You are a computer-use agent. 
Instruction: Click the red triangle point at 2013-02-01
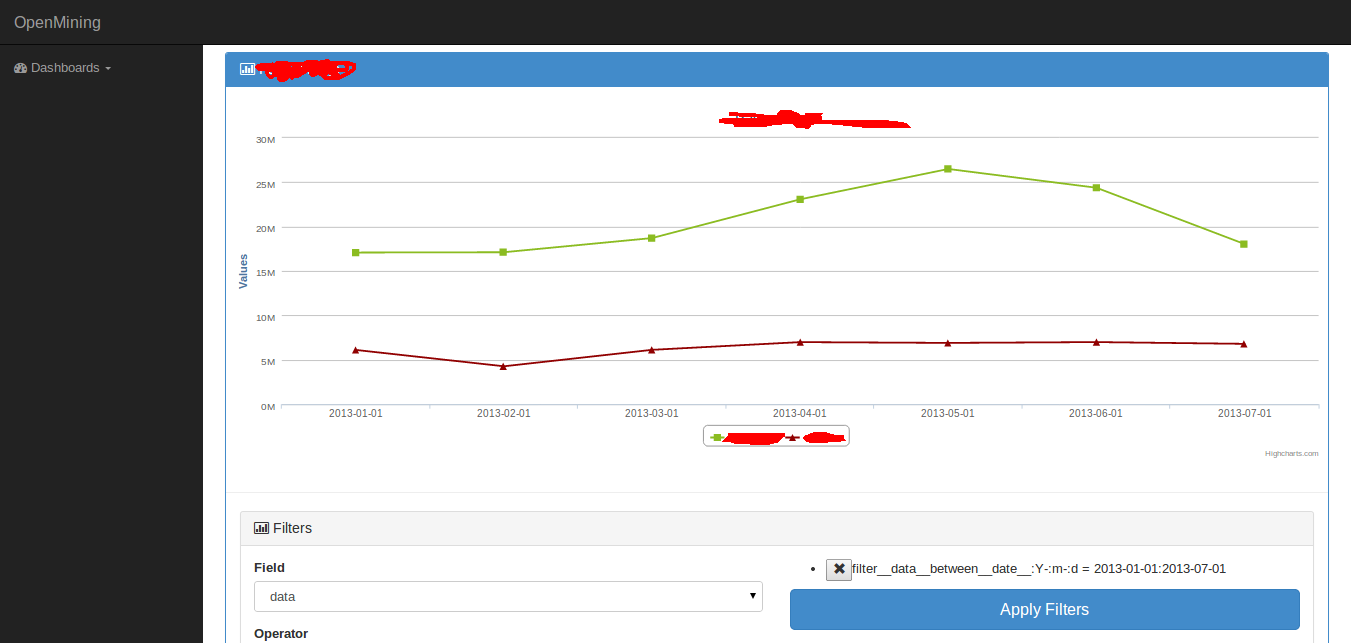503,366
